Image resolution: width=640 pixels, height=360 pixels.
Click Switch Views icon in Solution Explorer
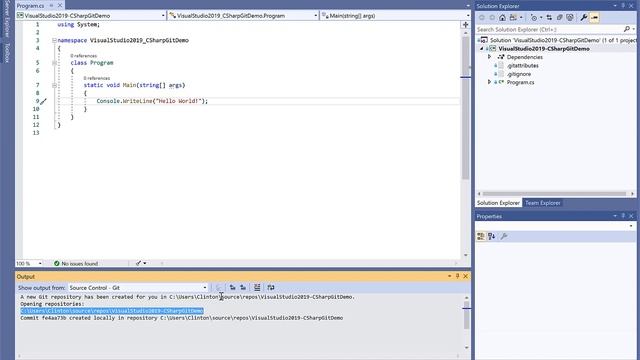click(x=513, y=18)
